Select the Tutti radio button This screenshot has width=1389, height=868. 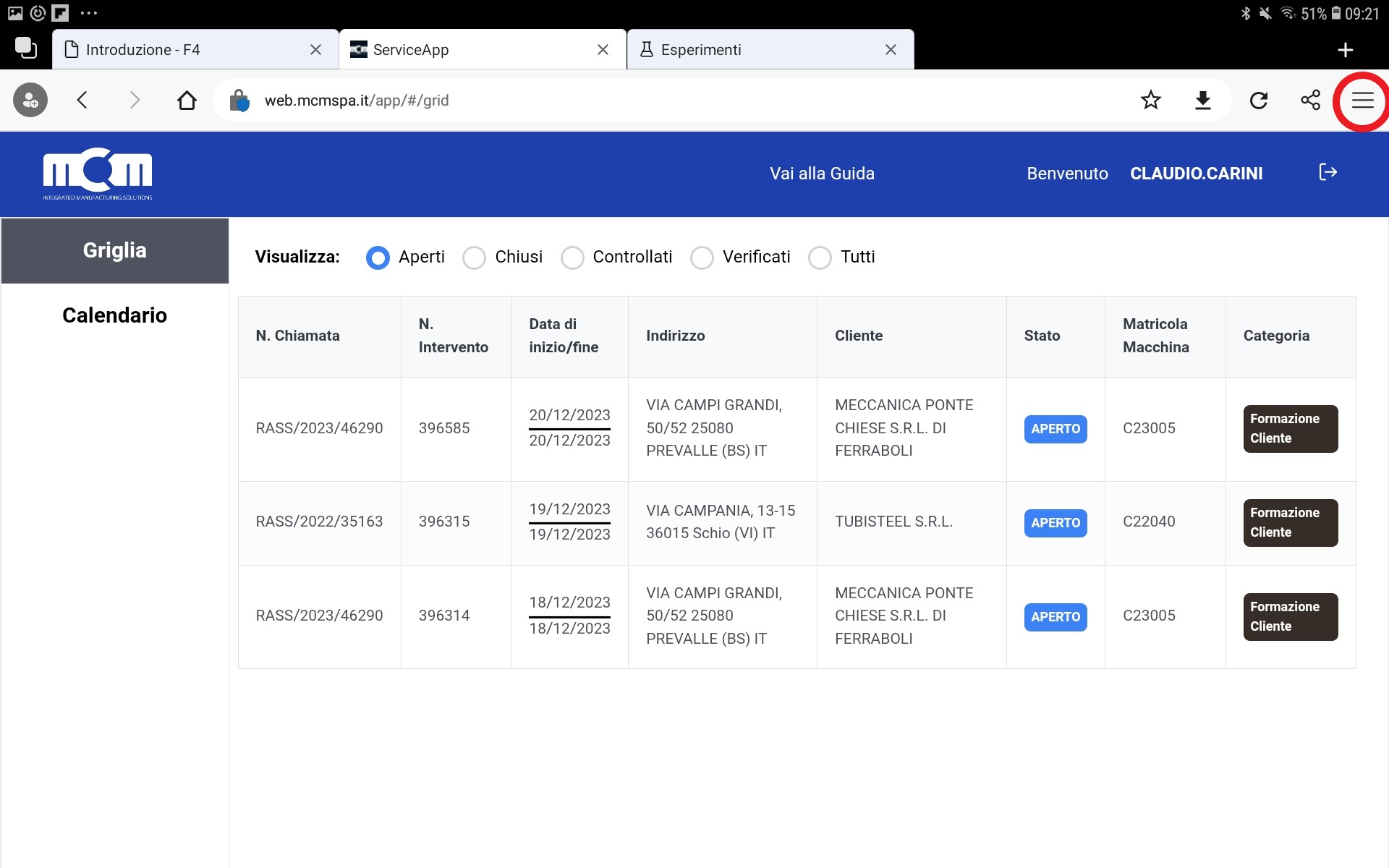point(820,258)
